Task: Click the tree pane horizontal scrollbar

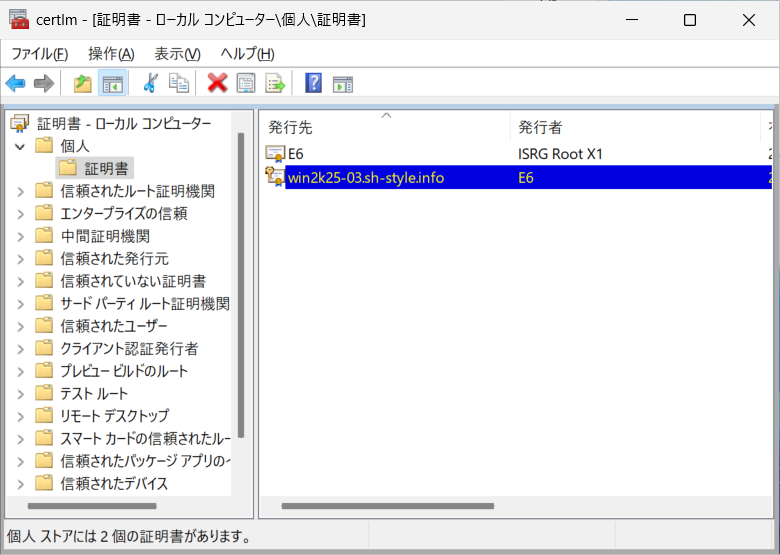Action: [92, 506]
